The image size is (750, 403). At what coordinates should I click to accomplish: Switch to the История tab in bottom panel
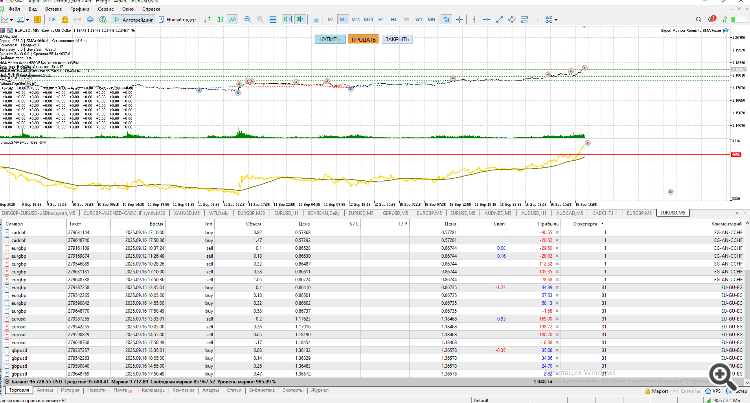click(x=70, y=391)
